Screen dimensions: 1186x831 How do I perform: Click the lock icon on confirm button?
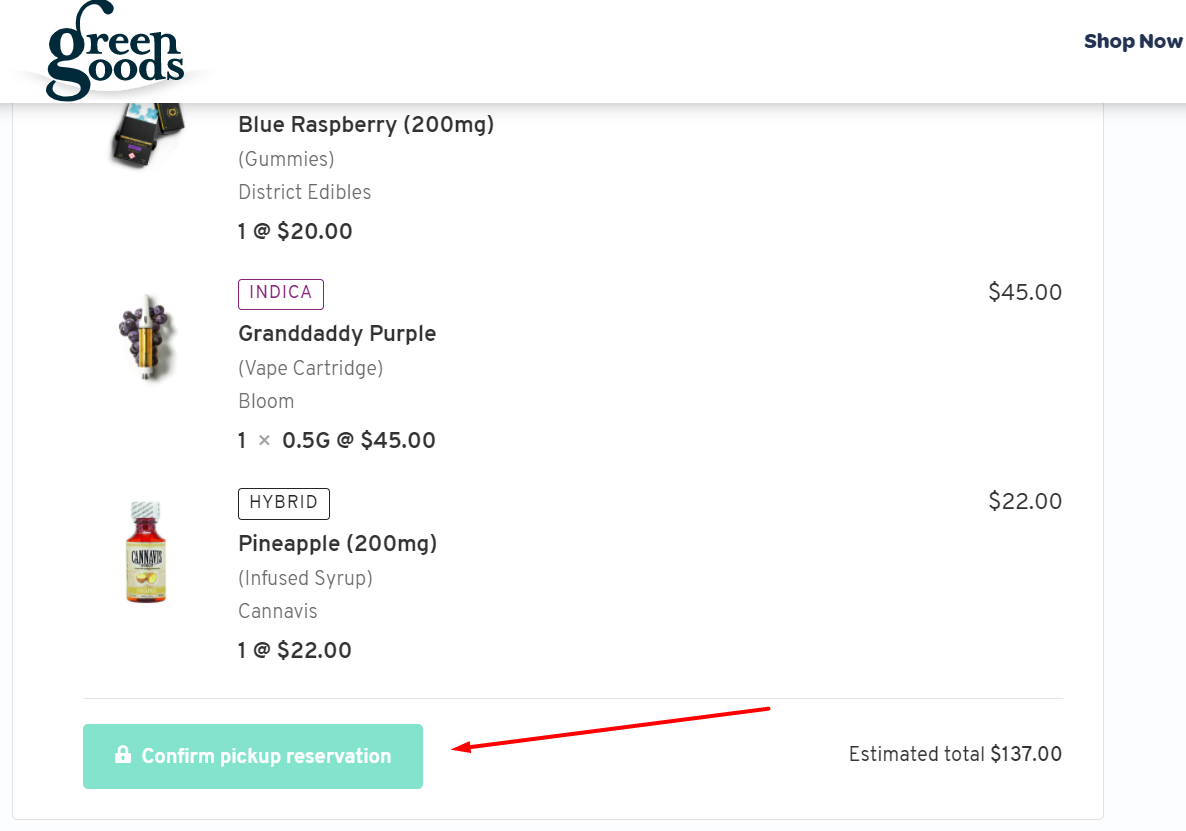point(124,756)
